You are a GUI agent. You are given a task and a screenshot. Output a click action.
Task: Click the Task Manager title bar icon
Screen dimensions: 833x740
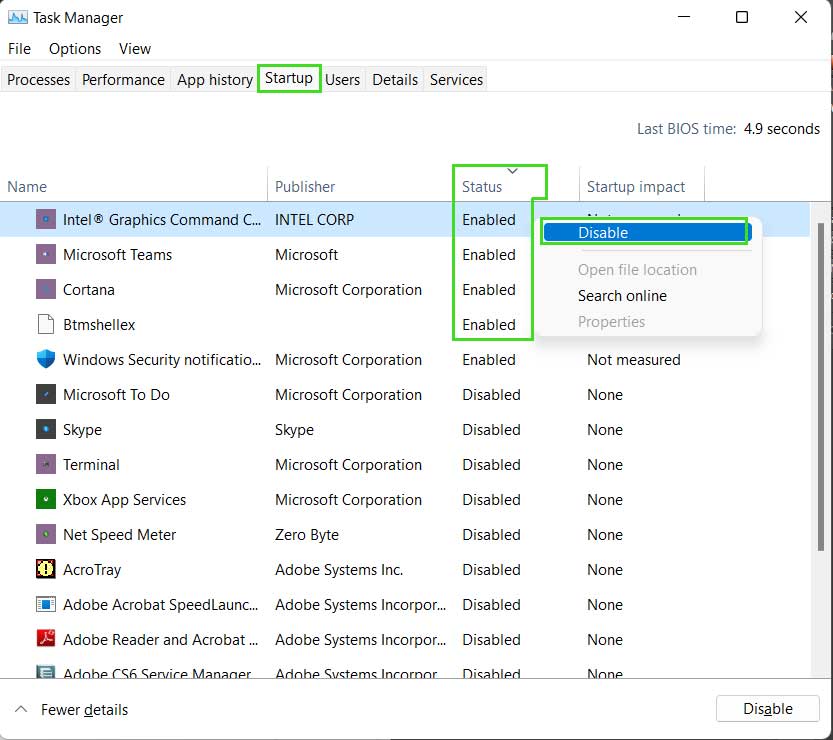pos(18,18)
